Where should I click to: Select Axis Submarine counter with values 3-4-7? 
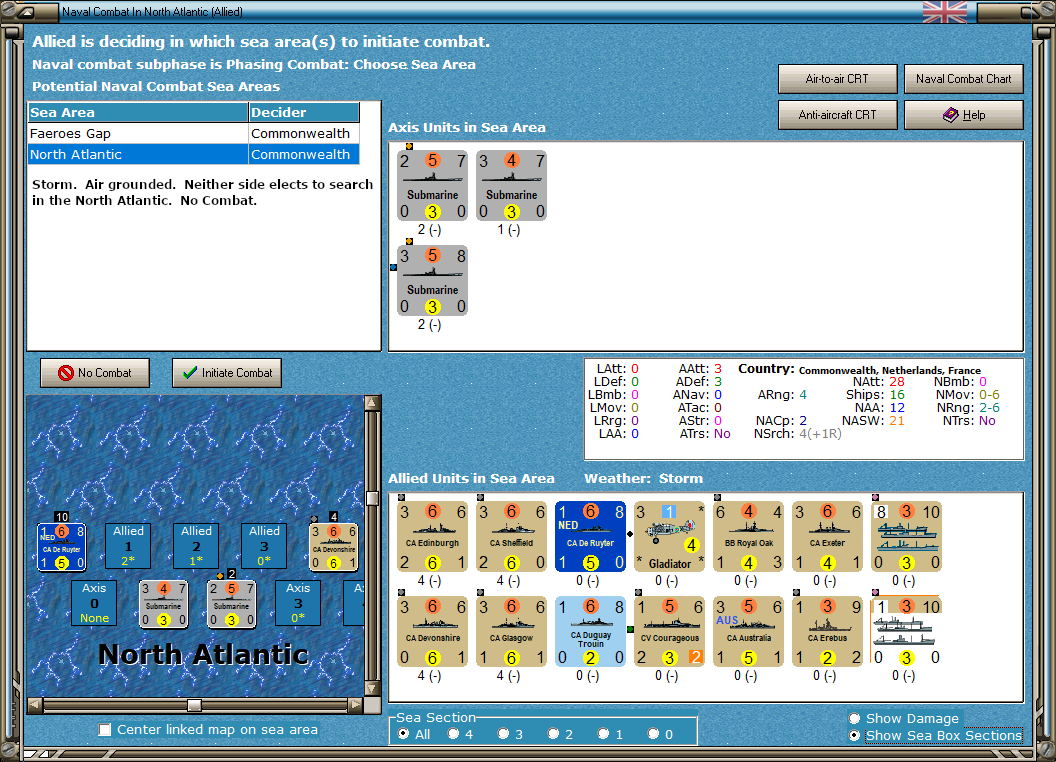[x=511, y=185]
